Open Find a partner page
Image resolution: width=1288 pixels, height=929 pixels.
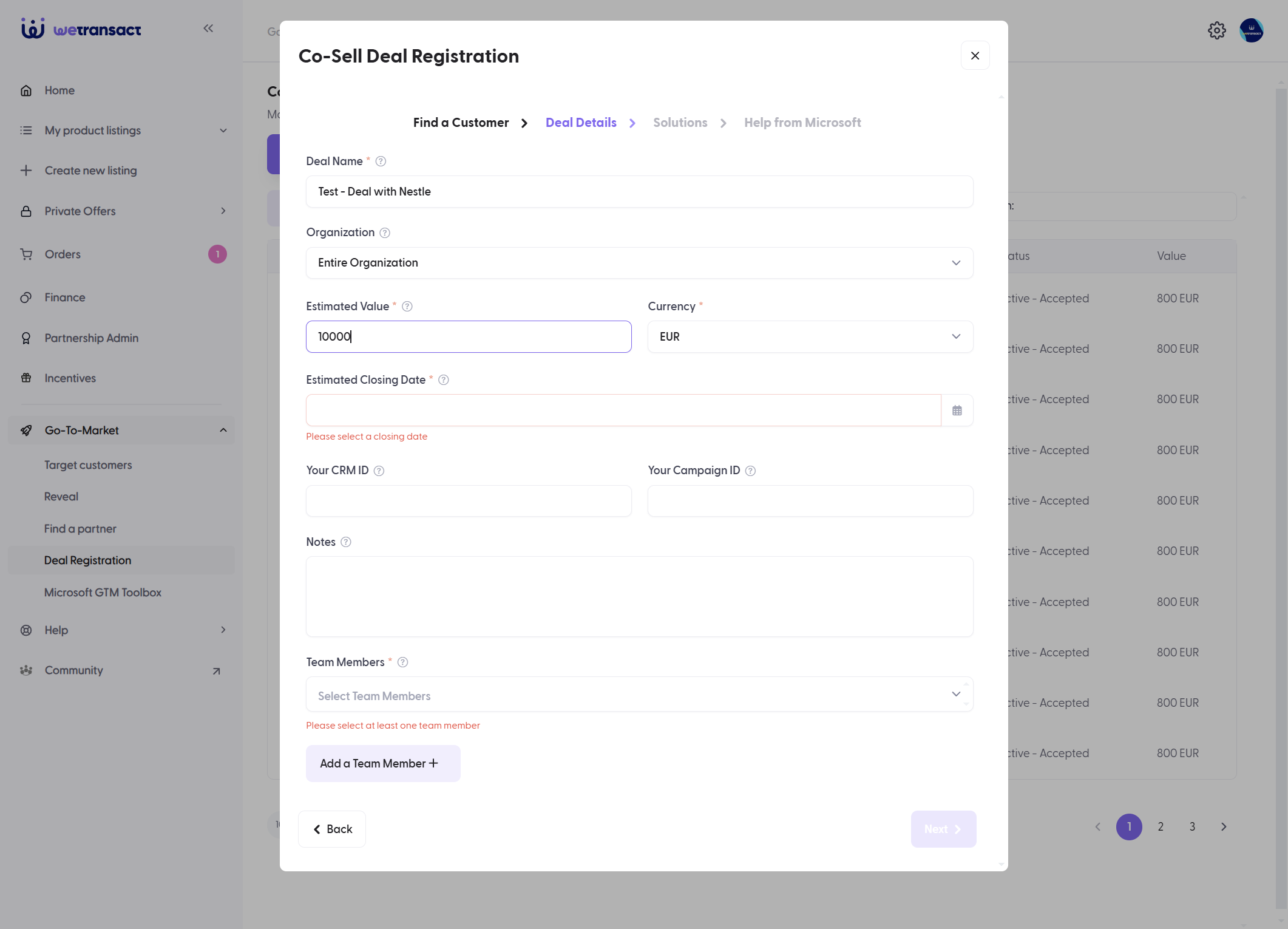pyautogui.click(x=80, y=529)
